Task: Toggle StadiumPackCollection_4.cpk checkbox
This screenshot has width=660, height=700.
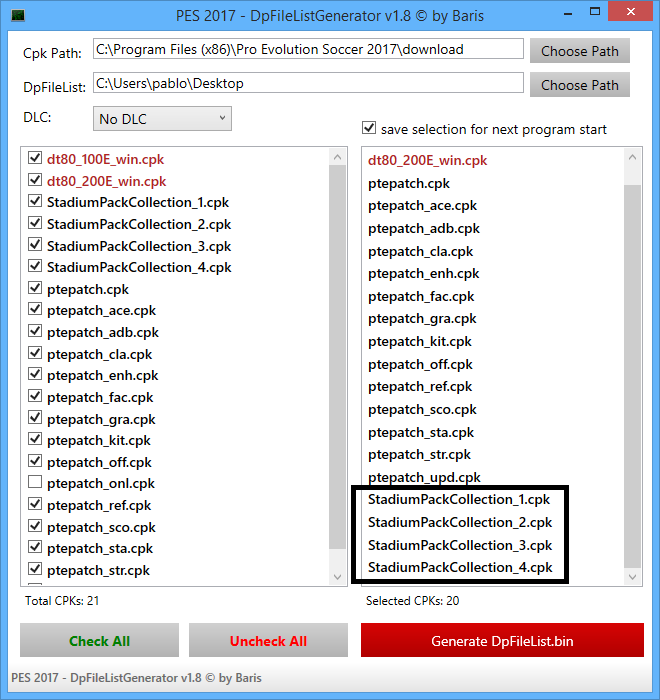Action: [x=35, y=266]
